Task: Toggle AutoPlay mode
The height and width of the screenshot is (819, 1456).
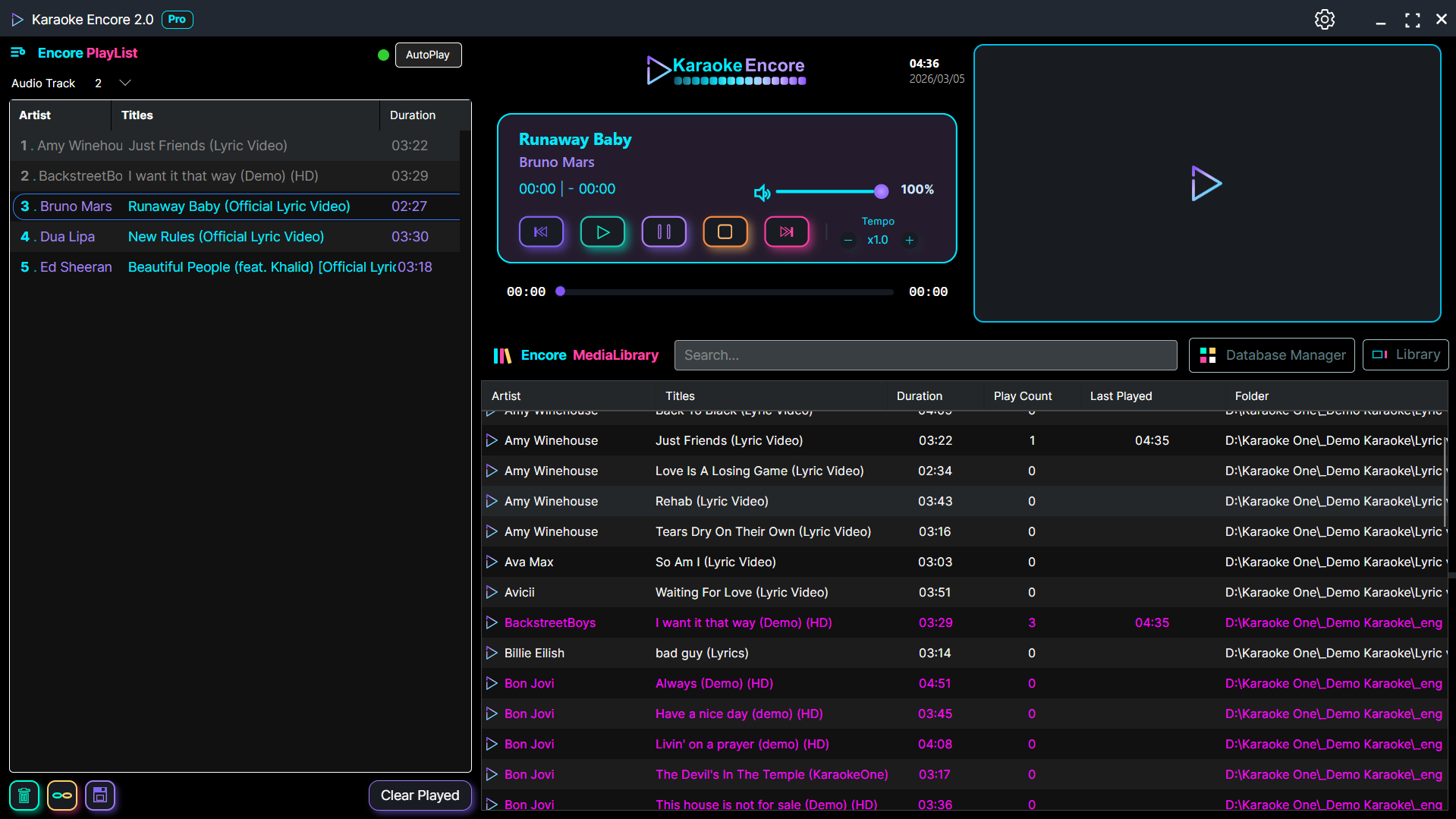Action: (x=428, y=55)
